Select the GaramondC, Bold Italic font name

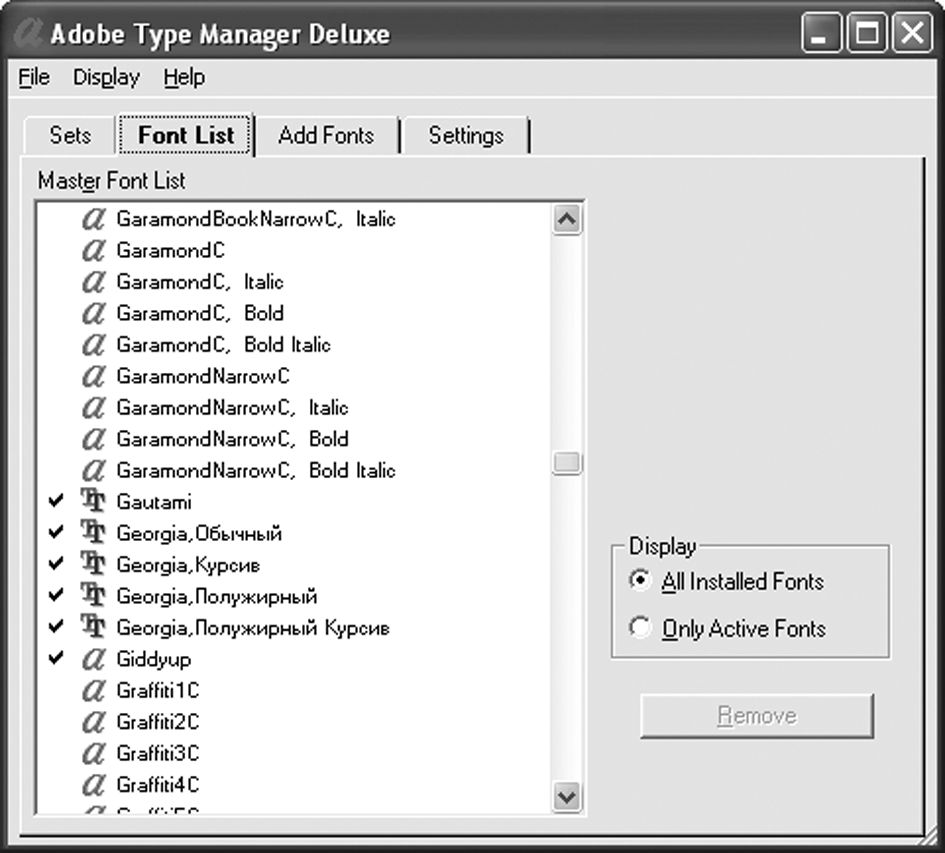(x=224, y=344)
